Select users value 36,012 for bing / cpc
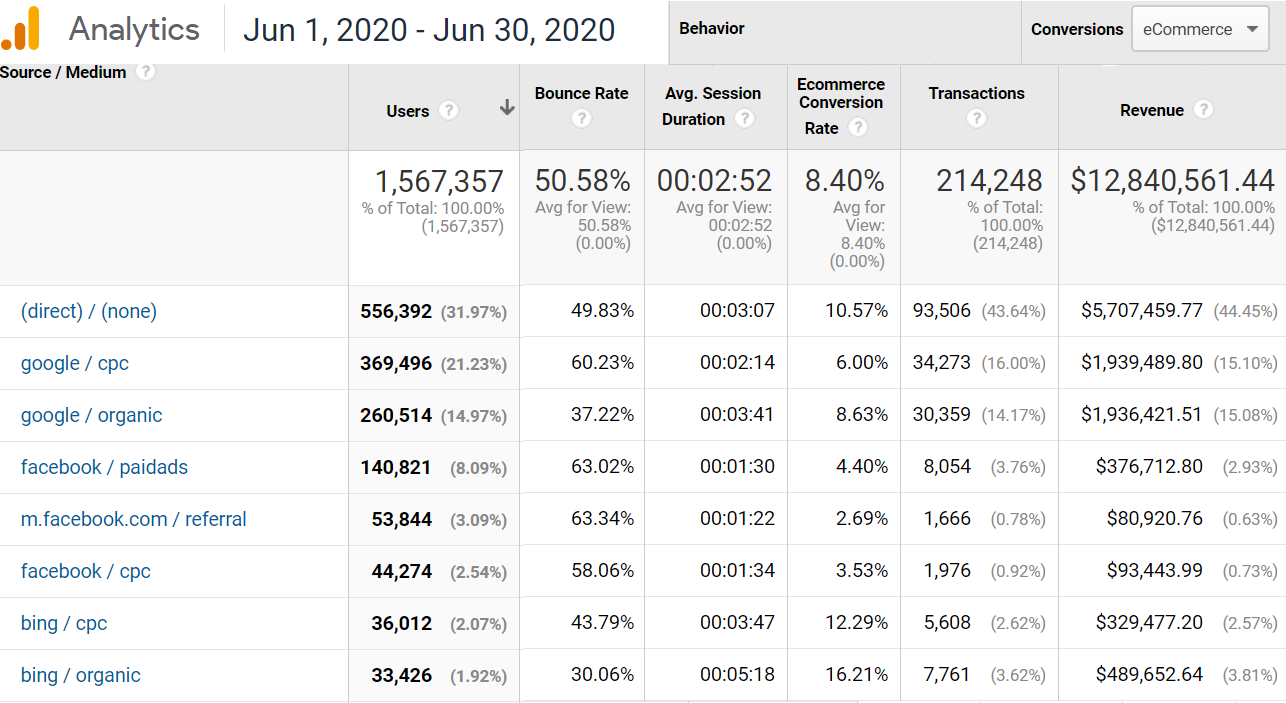This screenshot has height=703, width=1286. coord(402,623)
